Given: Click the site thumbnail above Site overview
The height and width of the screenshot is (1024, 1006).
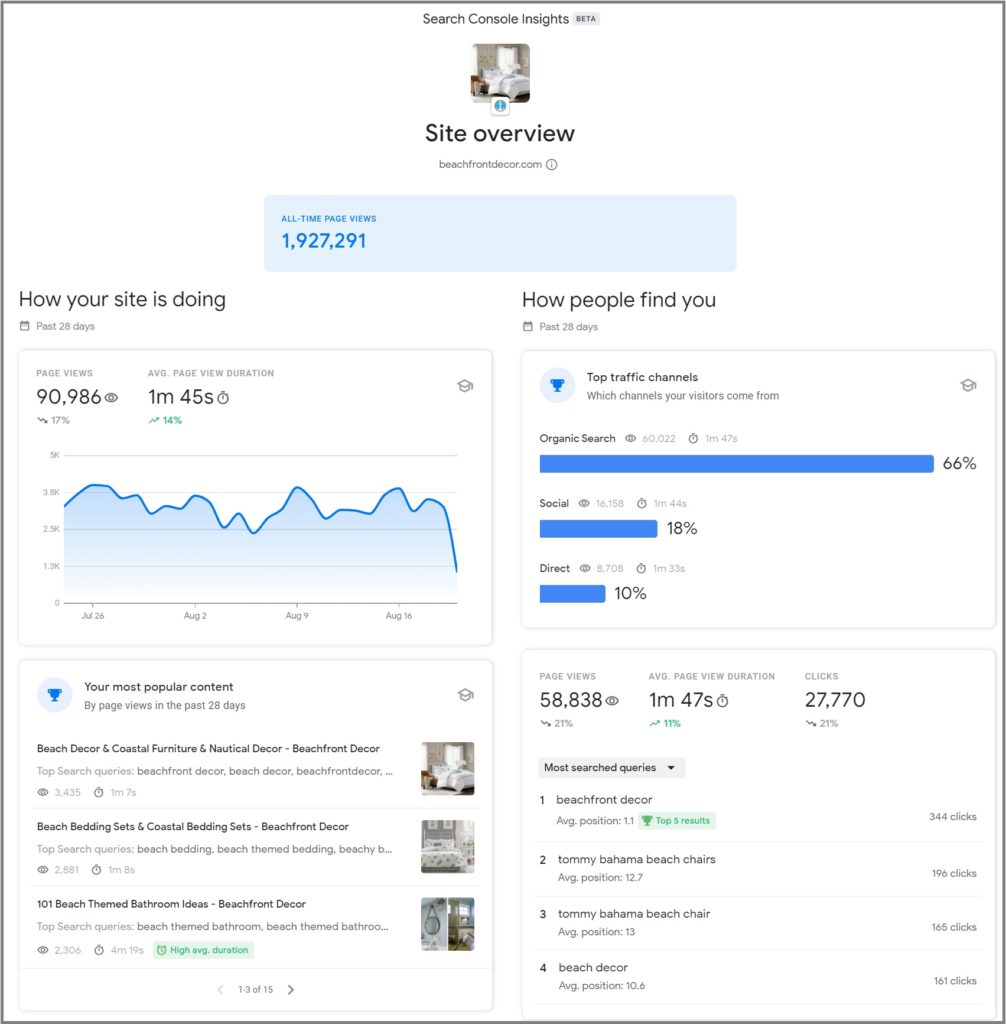Looking at the screenshot, I should click(x=500, y=73).
